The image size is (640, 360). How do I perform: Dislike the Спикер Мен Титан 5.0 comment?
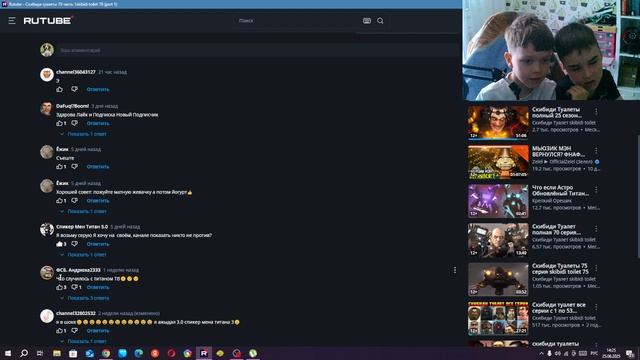(x=74, y=244)
